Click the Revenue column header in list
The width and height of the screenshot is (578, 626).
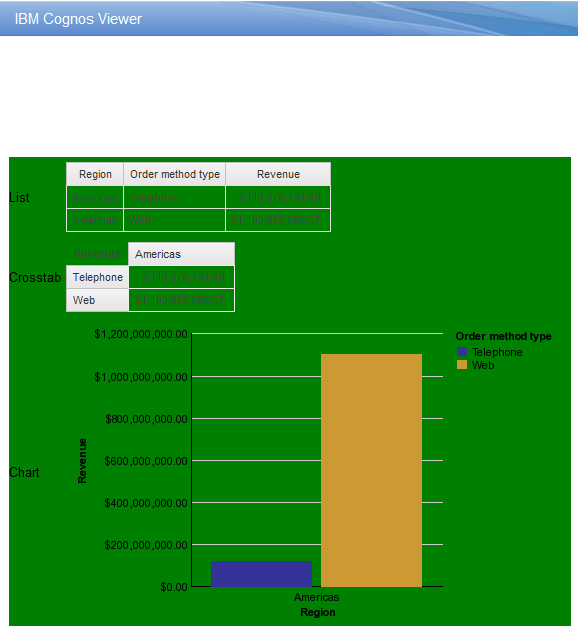coord(278,174)
